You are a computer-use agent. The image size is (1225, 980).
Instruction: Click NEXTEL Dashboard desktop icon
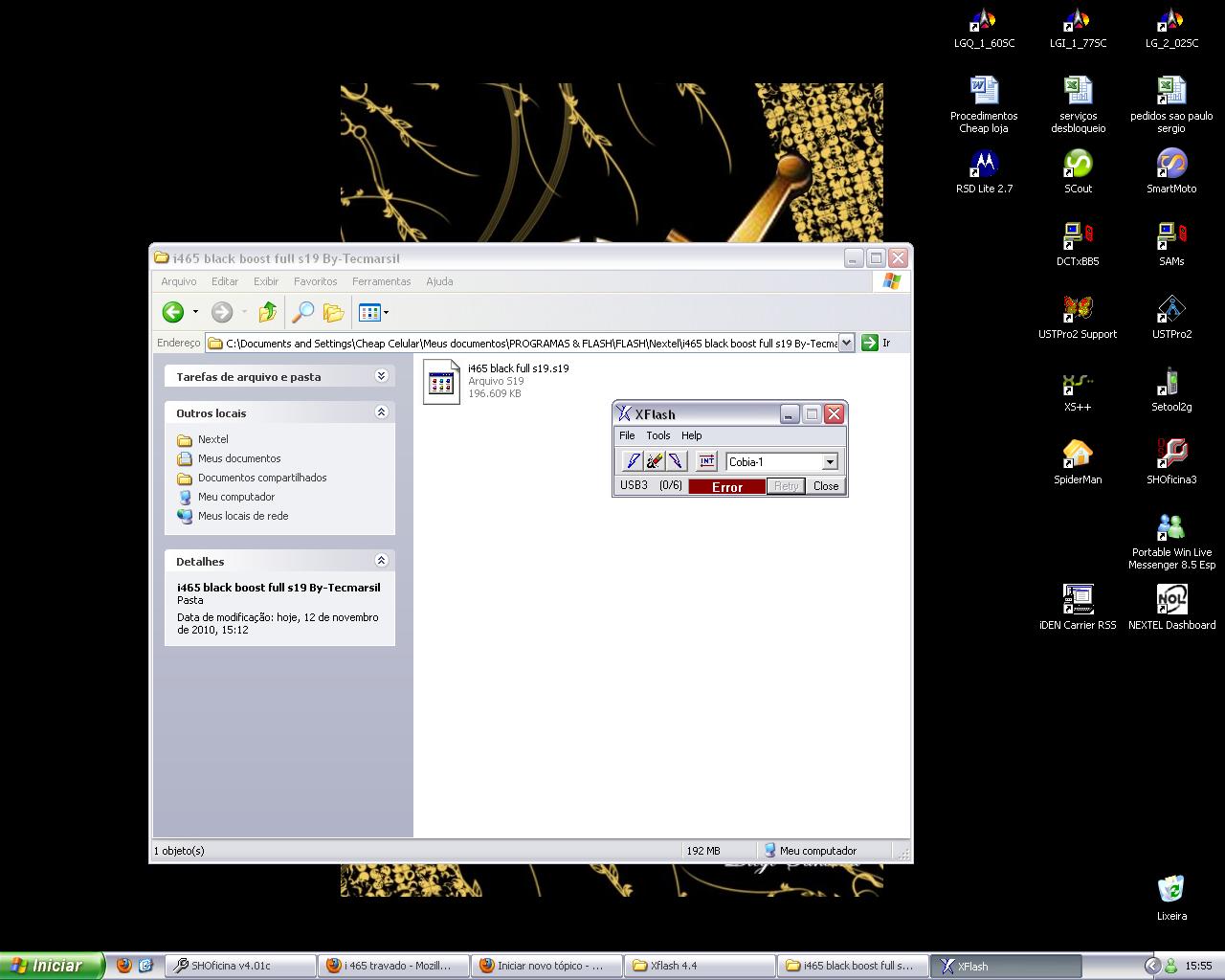tap(1171, 609)
